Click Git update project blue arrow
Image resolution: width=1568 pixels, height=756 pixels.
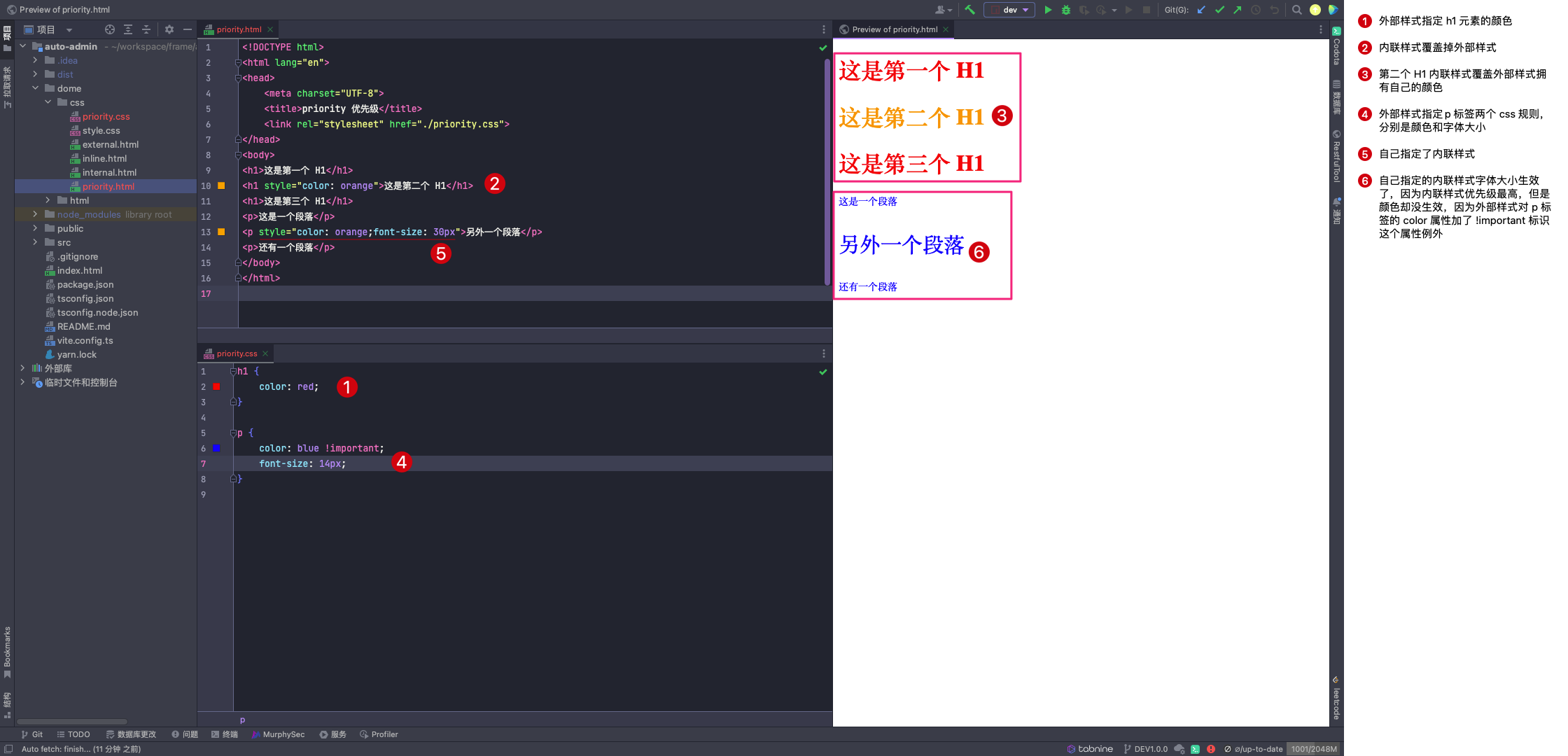[1201, 10]
